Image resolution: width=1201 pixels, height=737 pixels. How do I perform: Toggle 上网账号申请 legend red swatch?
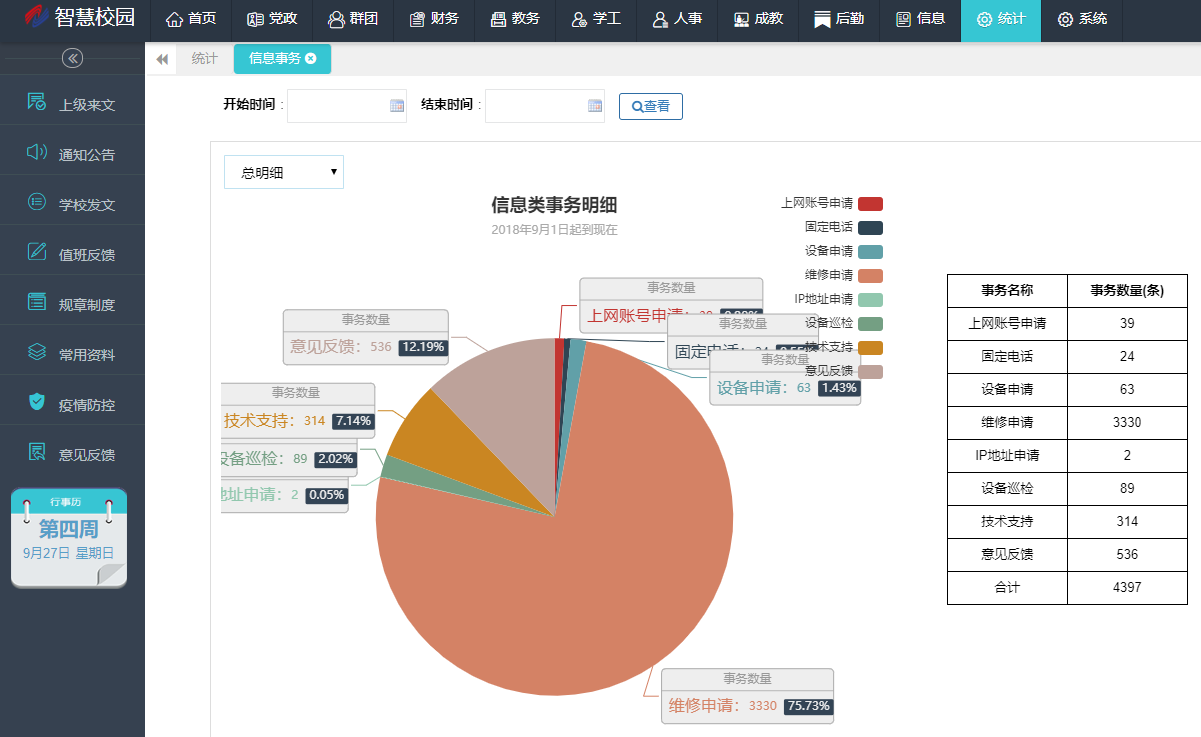[x=870, y=204]
